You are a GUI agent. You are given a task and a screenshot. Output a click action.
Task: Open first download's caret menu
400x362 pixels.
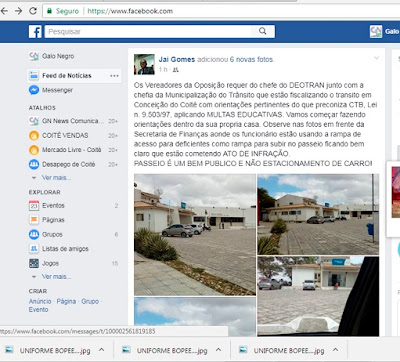(x=101, y=350)
